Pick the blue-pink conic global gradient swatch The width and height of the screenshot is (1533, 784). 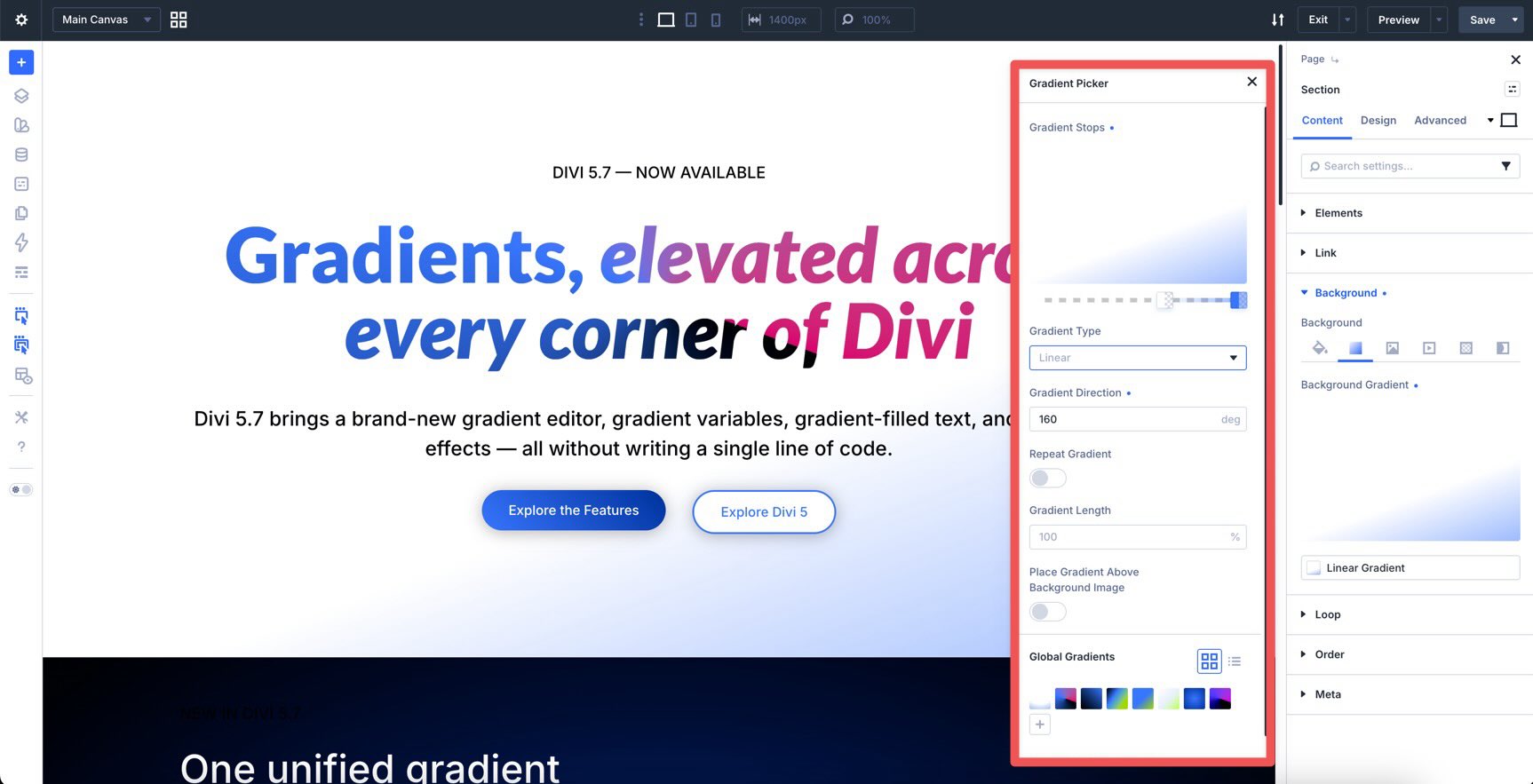coord(1066,699)
